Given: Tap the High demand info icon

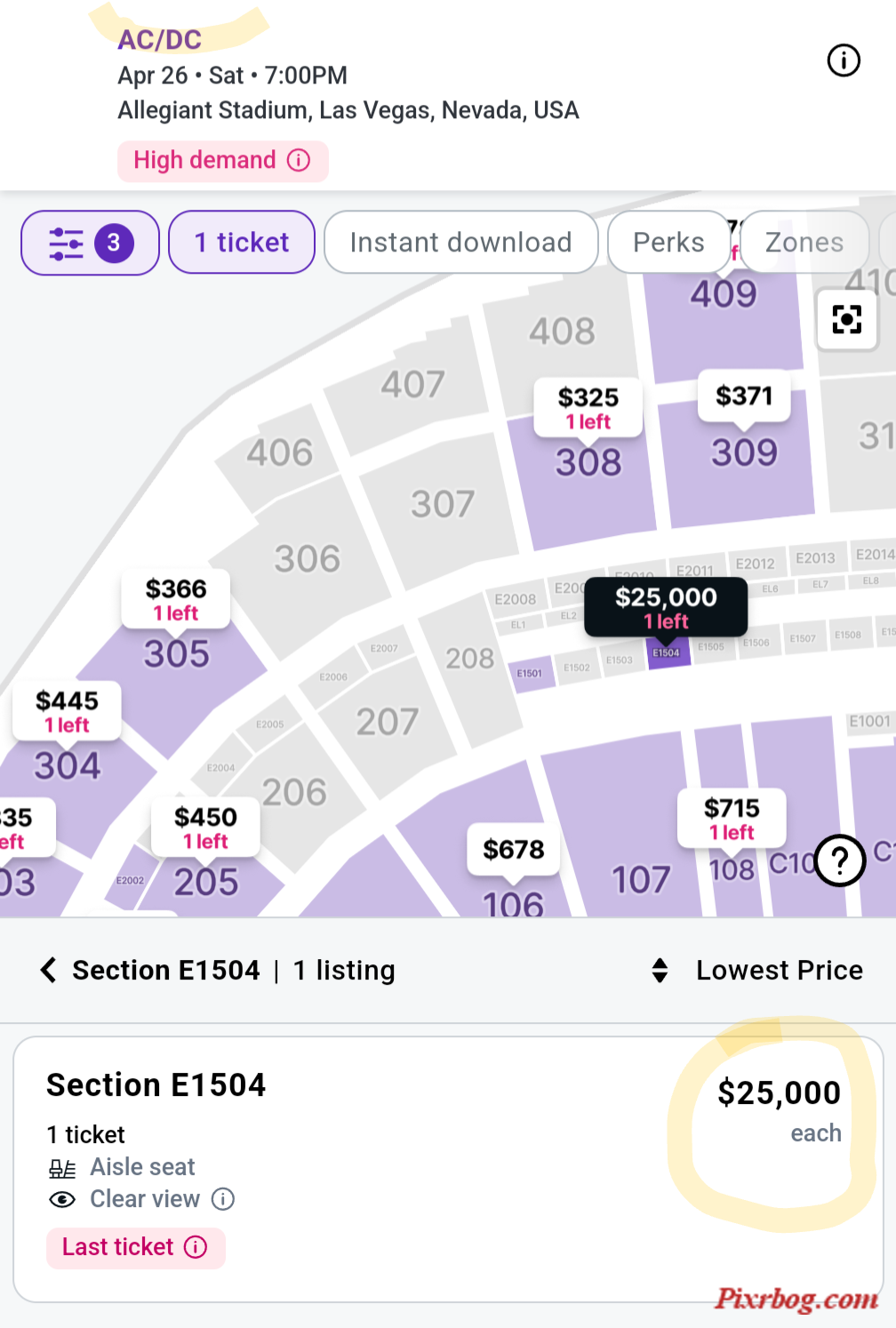Looking at the screenshot, I should pos(300,160).
